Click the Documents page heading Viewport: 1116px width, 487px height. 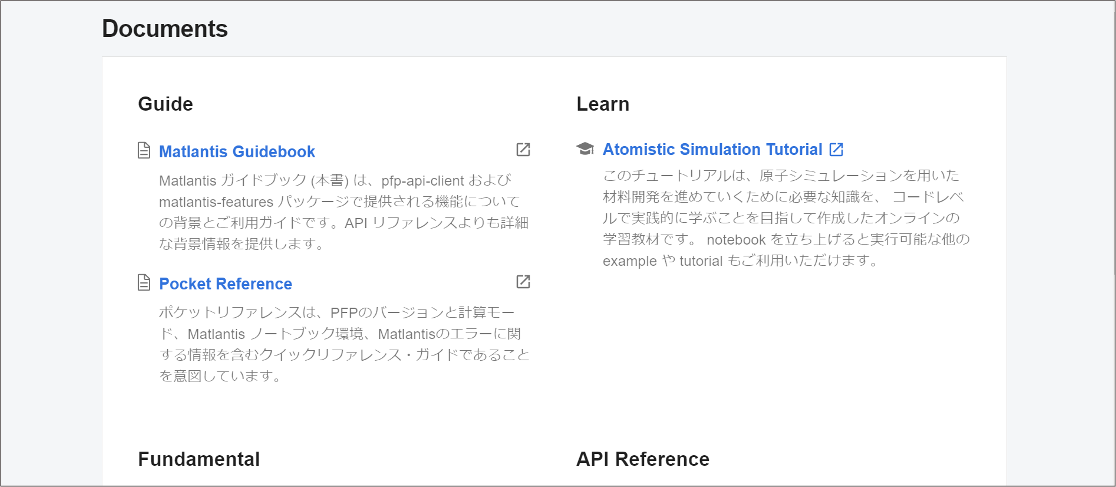(x=165, y=29)
